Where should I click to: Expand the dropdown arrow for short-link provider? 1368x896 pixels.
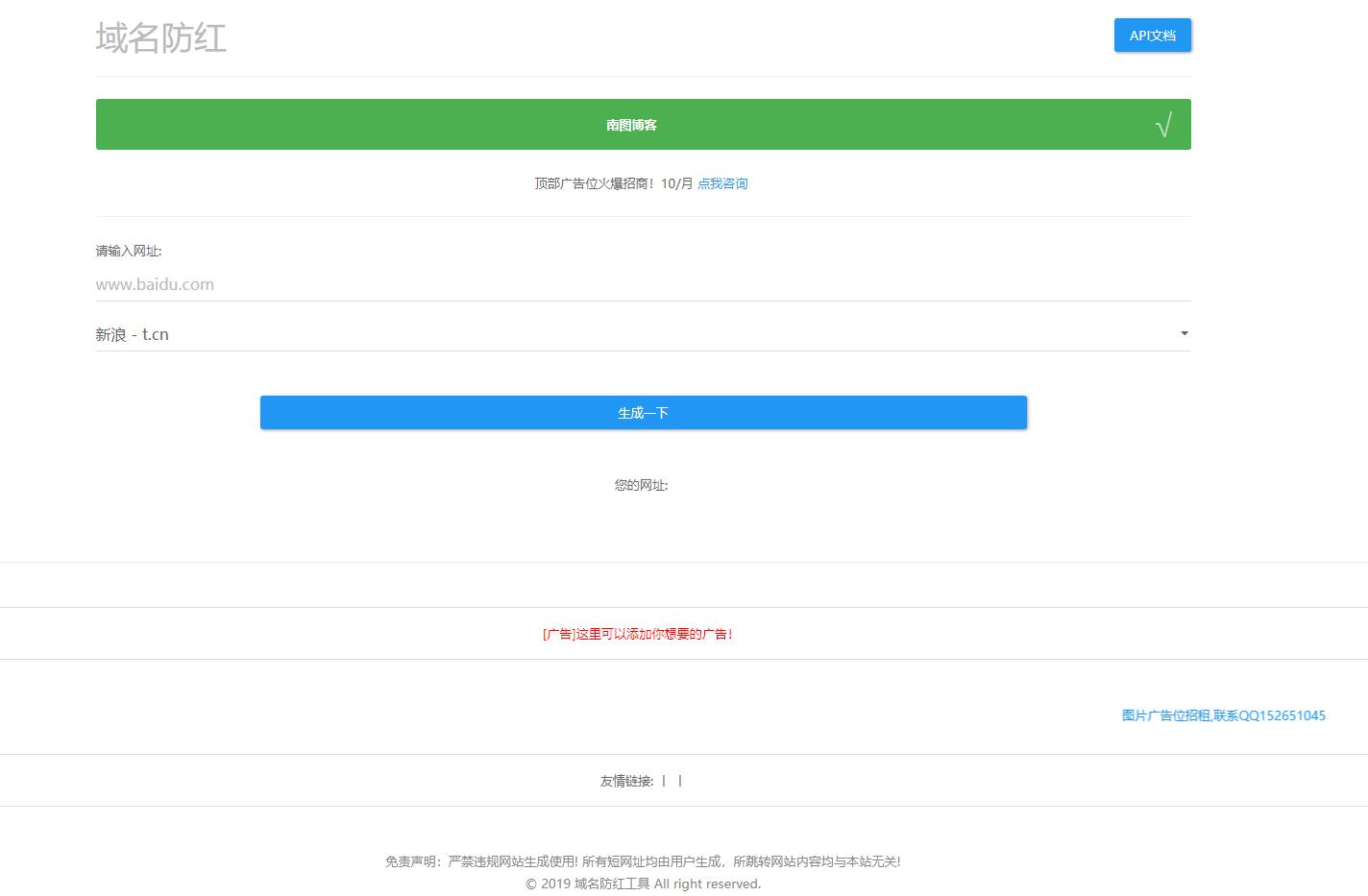(x=1184, y=334)
